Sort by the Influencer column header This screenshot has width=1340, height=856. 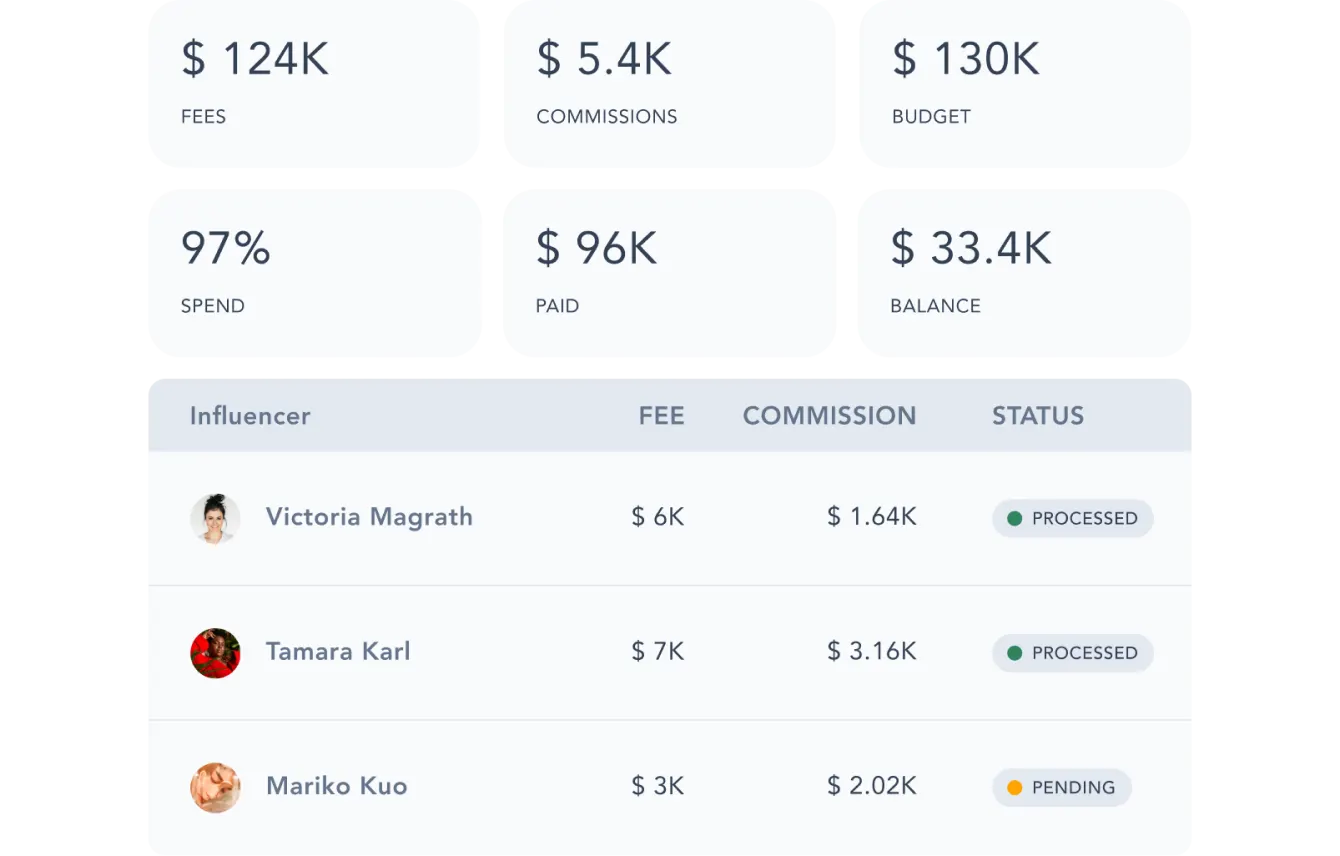[250, 415]
